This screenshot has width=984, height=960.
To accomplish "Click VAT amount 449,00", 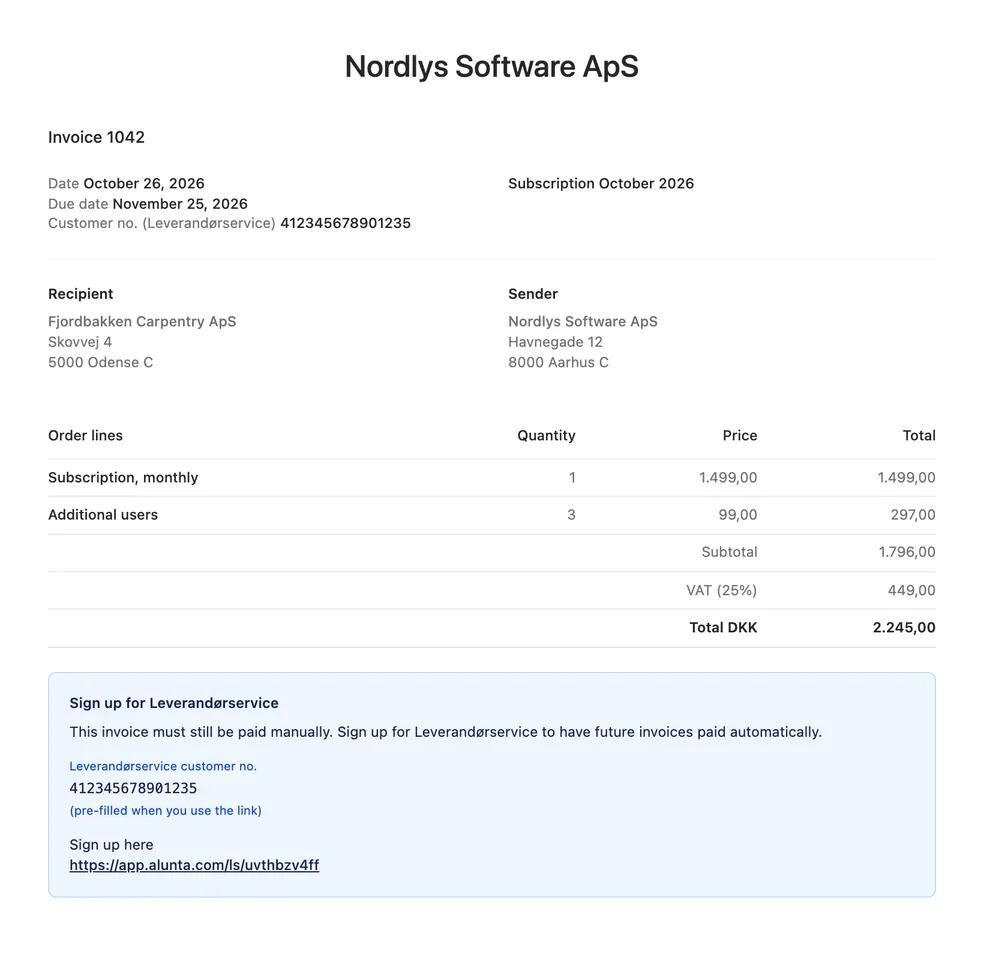I will [x=911, y=590].
